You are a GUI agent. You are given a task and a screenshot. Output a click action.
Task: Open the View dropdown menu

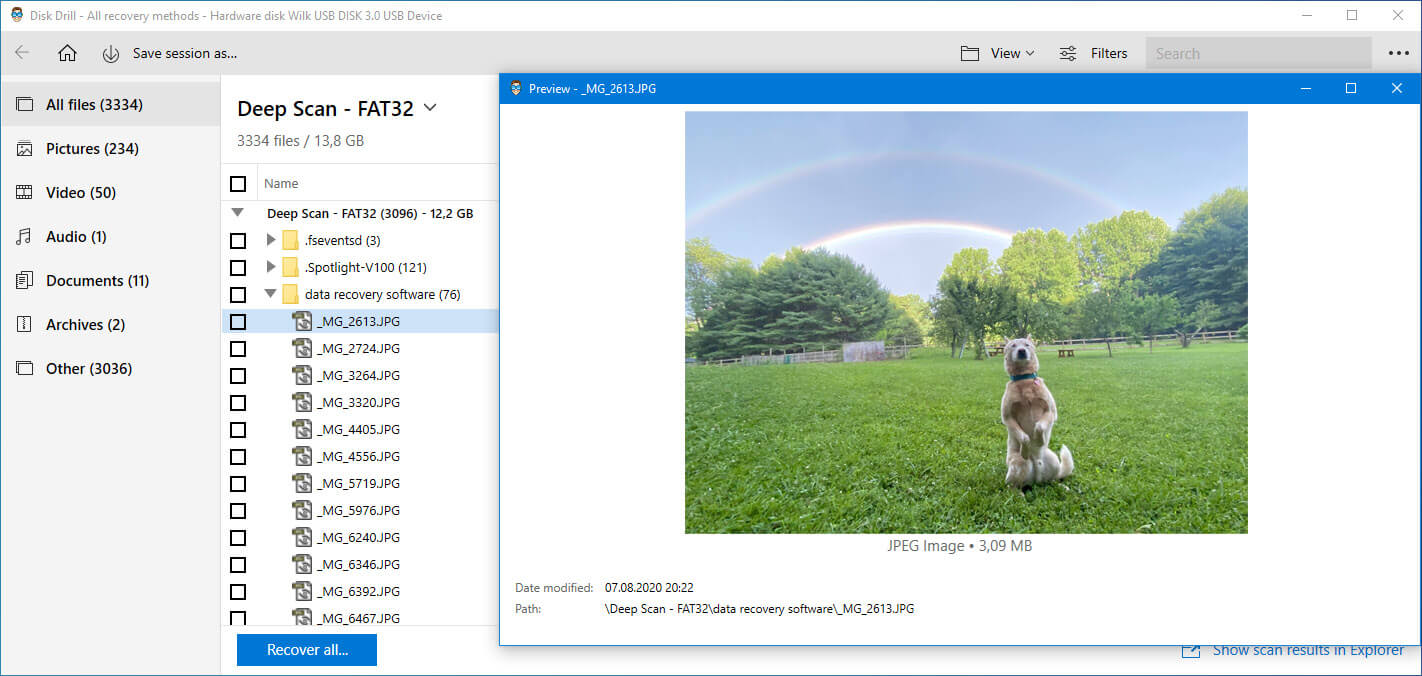[997, 54]
